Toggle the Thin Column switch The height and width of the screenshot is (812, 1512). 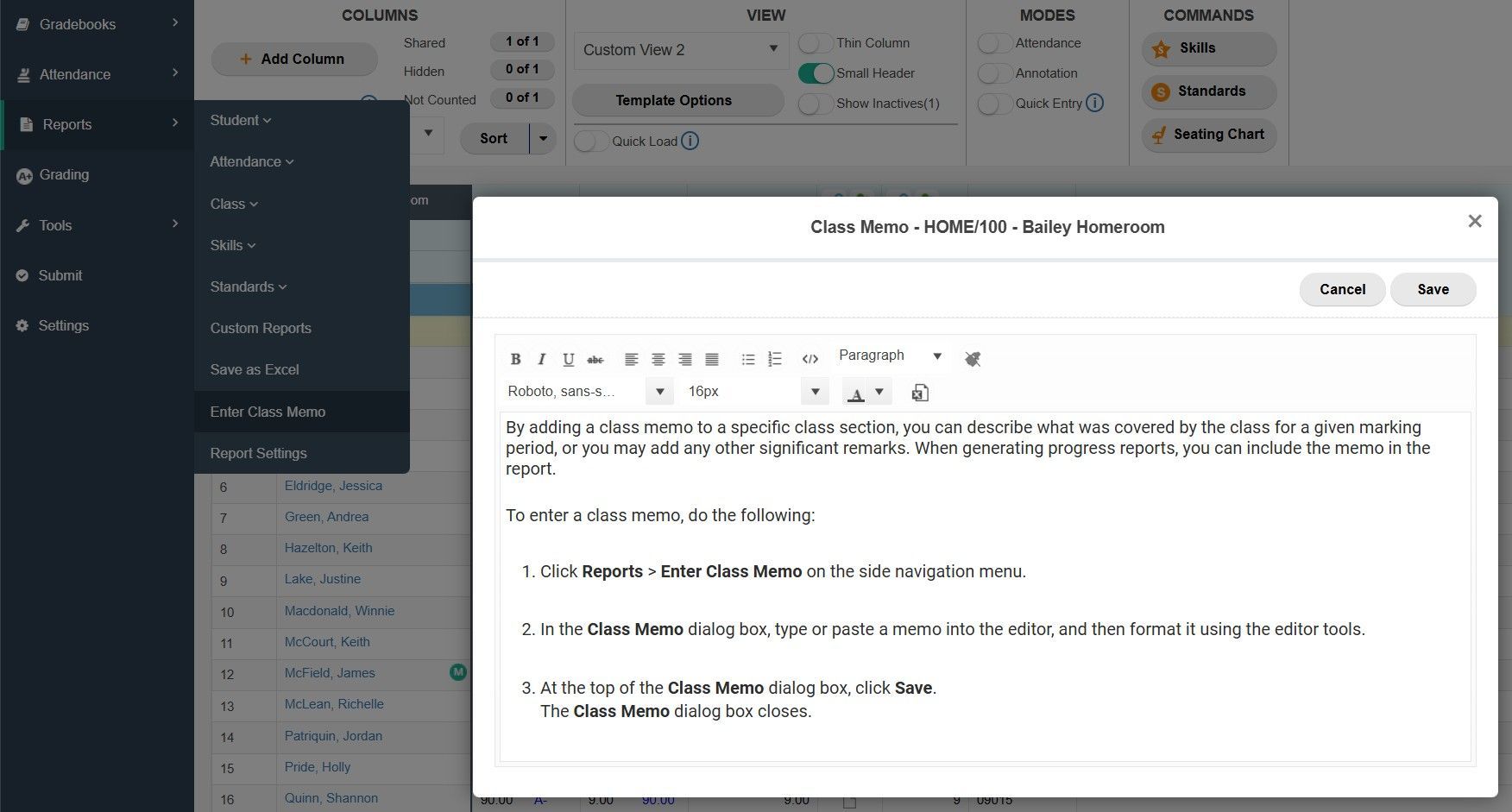tap(816, 43)
